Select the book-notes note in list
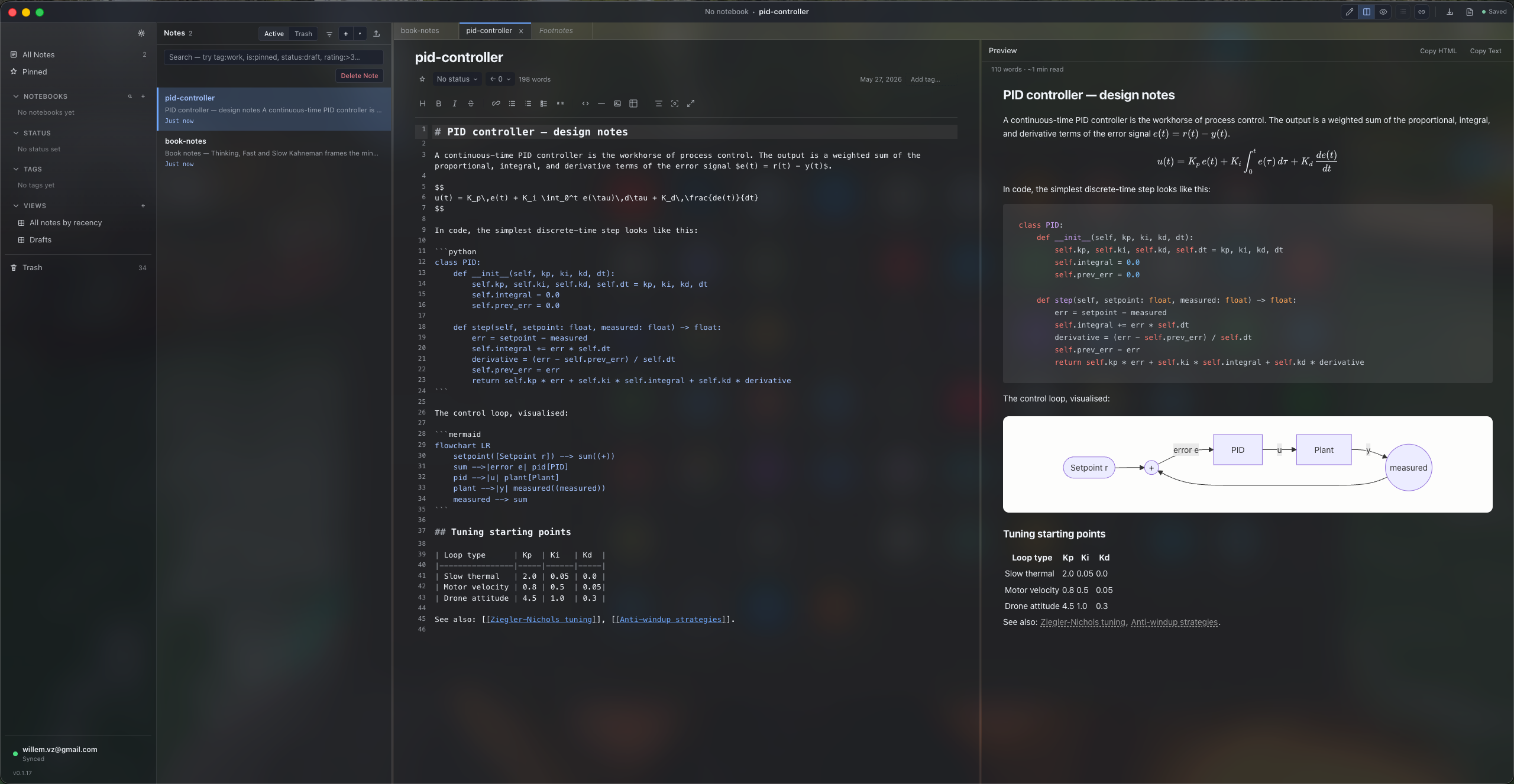The image size is (1514, 784). [x=274, y=152]
